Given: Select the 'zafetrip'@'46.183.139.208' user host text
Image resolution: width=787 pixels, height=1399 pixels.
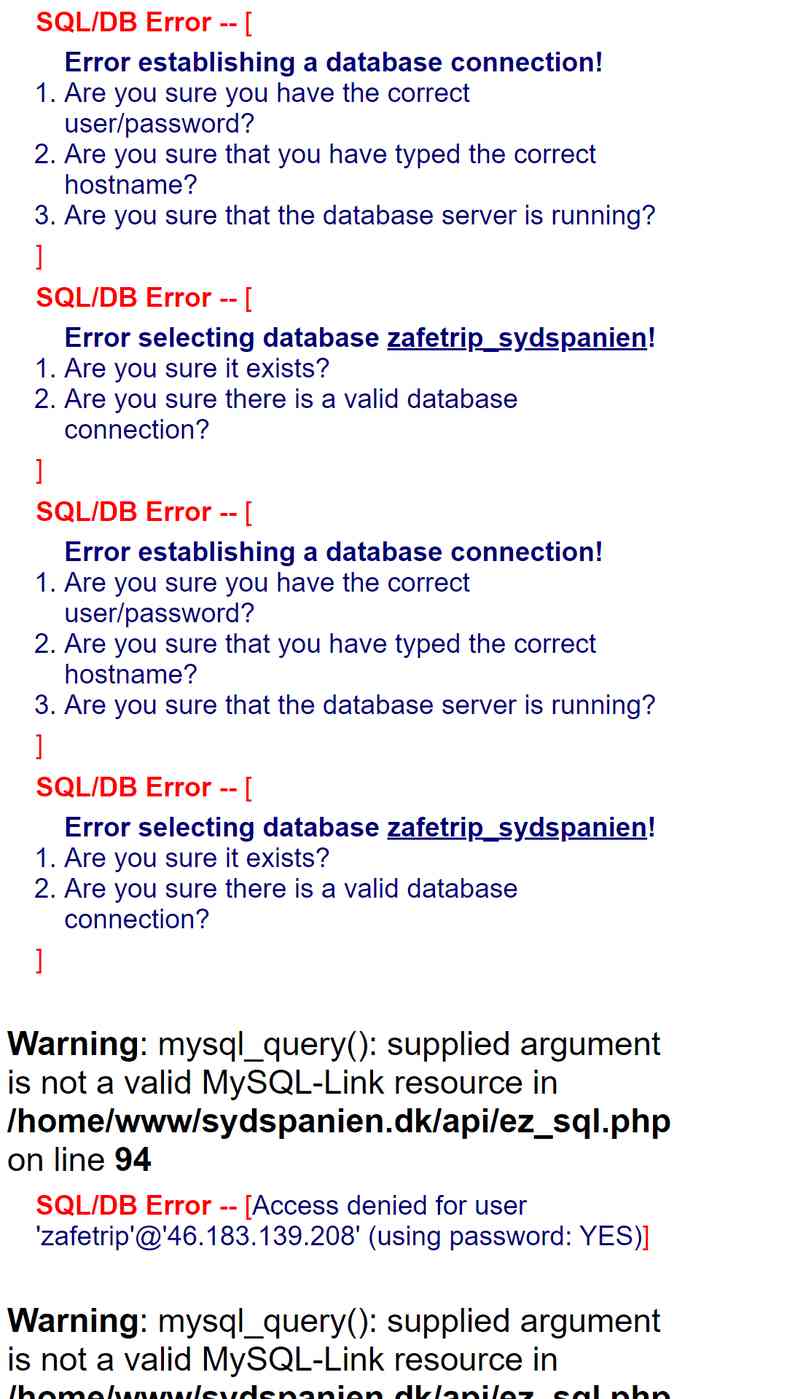Looking at the screenshot, I should click(x=199, y=1237).
